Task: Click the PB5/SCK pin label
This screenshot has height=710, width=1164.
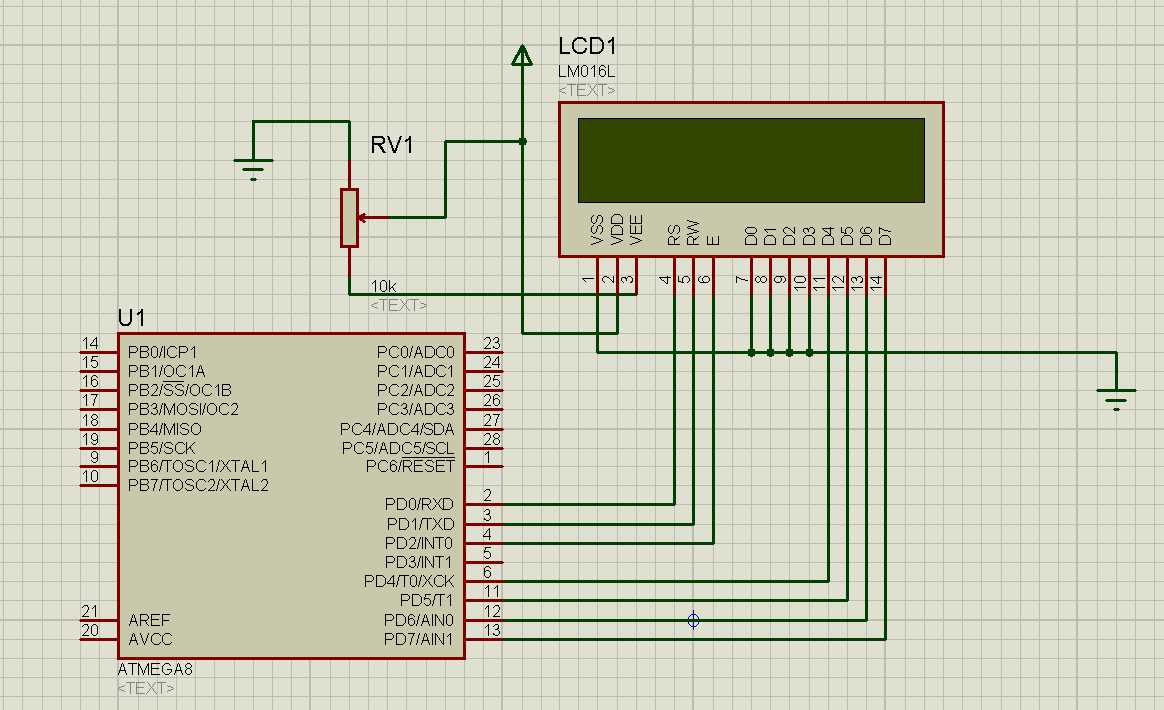Action: pyautogui.click(x=162, y=449)
